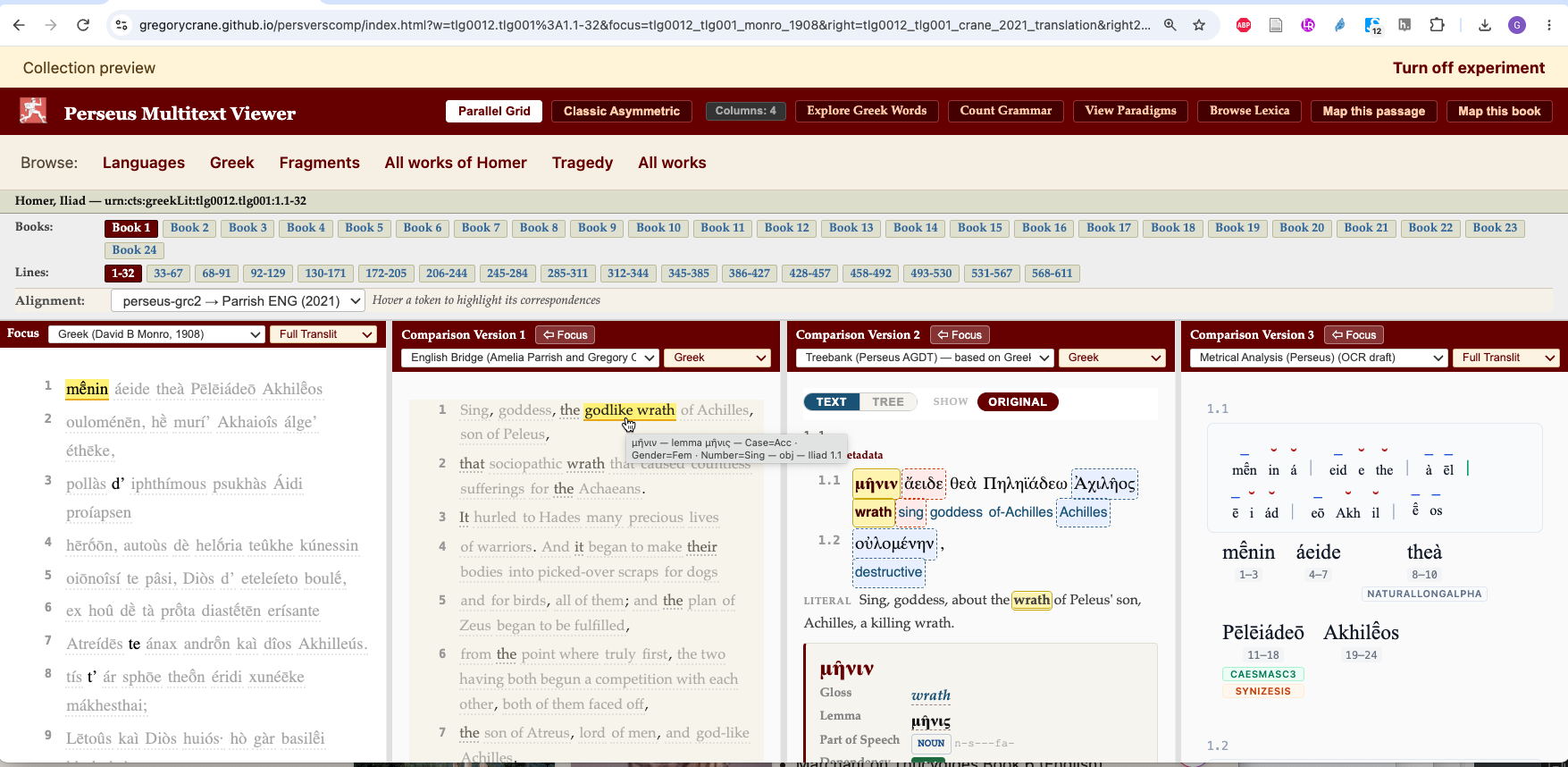Open the Alignment dropdown
The height and width of the screenshot is (767, 1568).
(238, 301)
